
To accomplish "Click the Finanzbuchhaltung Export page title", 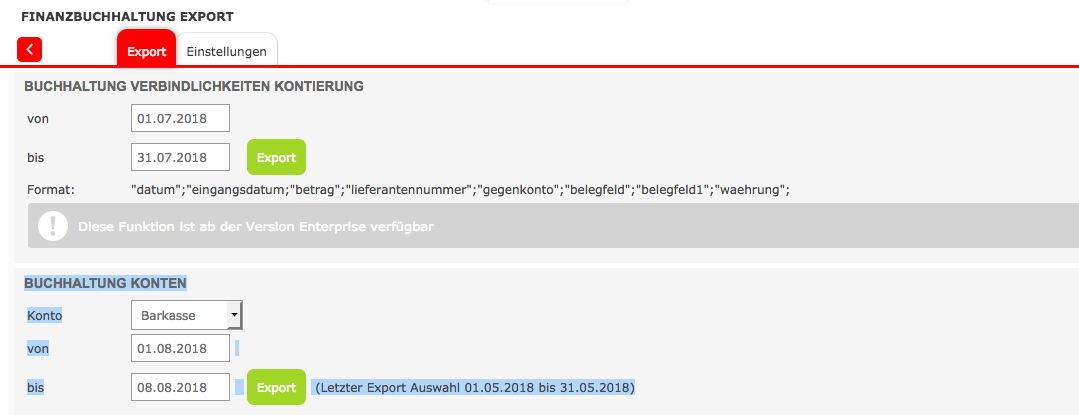I will pyautogui.click(x=127, y=17).
